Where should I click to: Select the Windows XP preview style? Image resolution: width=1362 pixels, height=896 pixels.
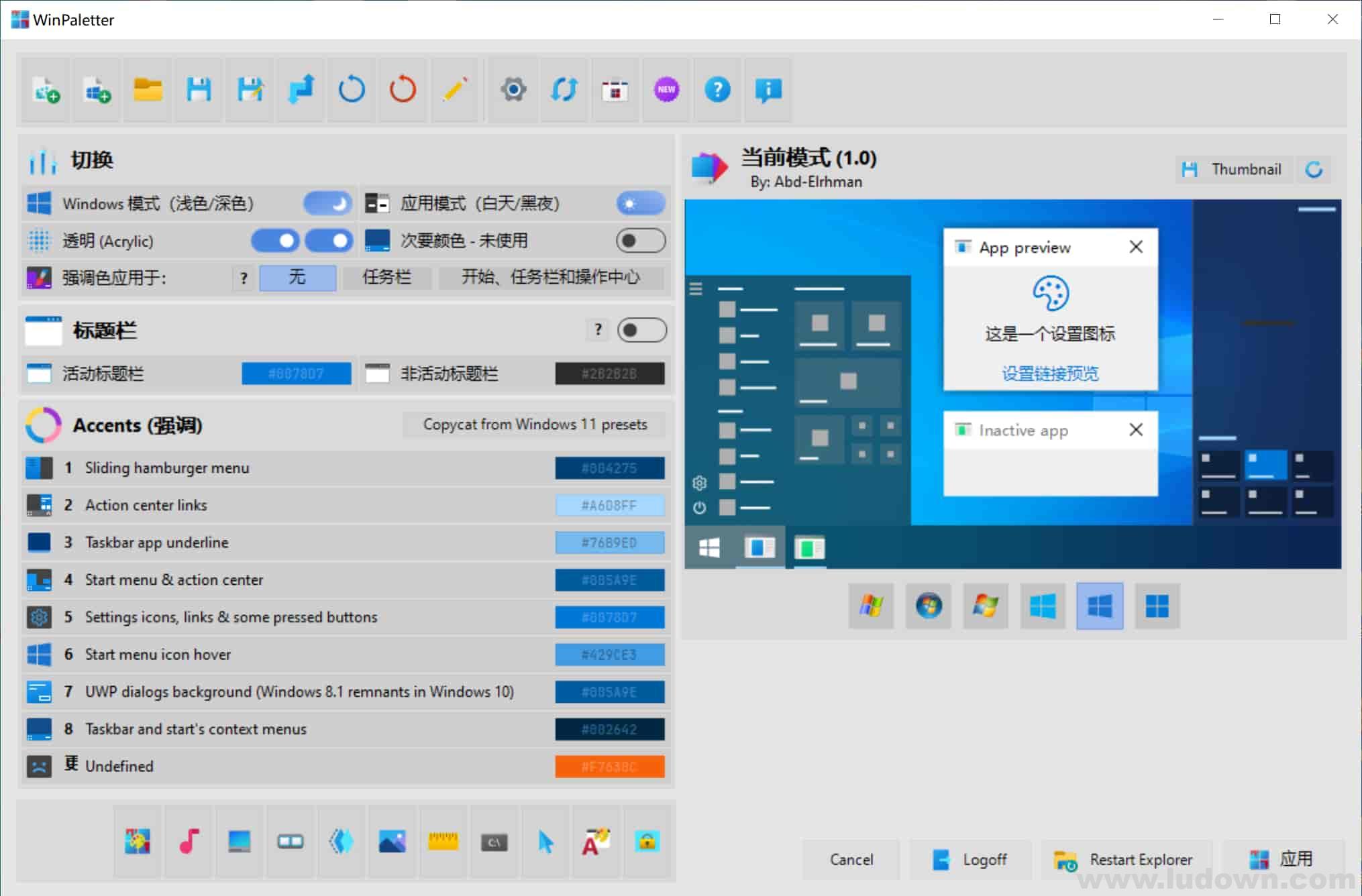pyautogui.click(x=872, y=606)
